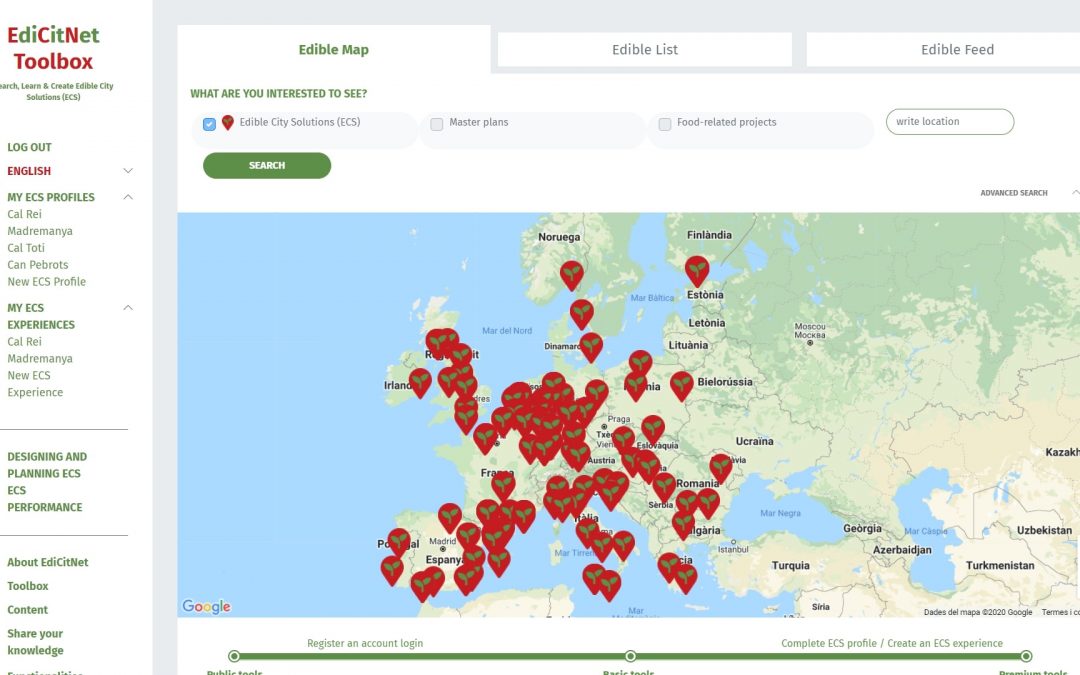Switch to the Edible List tab

click(x=645, y=49)
